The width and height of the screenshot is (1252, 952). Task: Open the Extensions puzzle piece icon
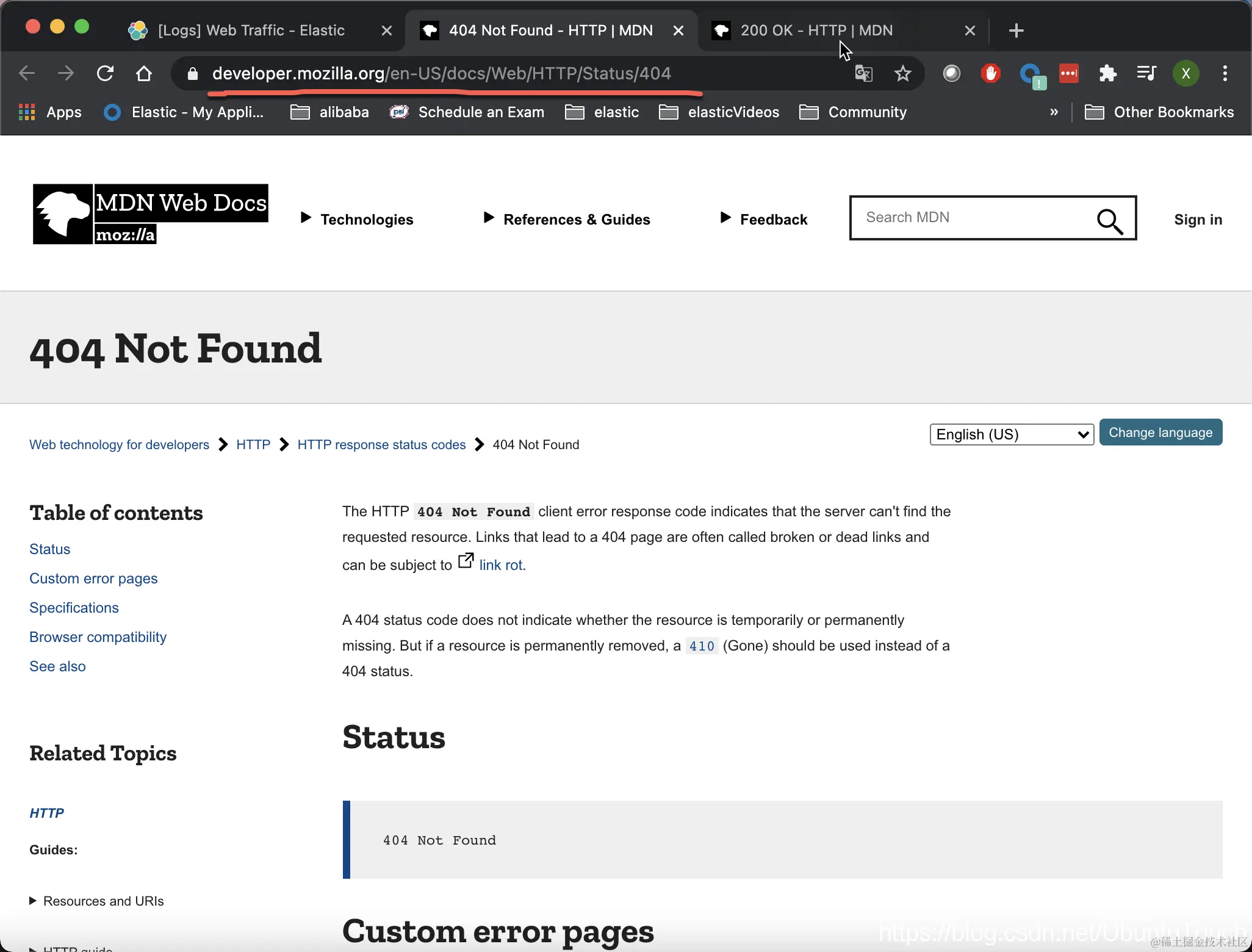pos(1107,74)
